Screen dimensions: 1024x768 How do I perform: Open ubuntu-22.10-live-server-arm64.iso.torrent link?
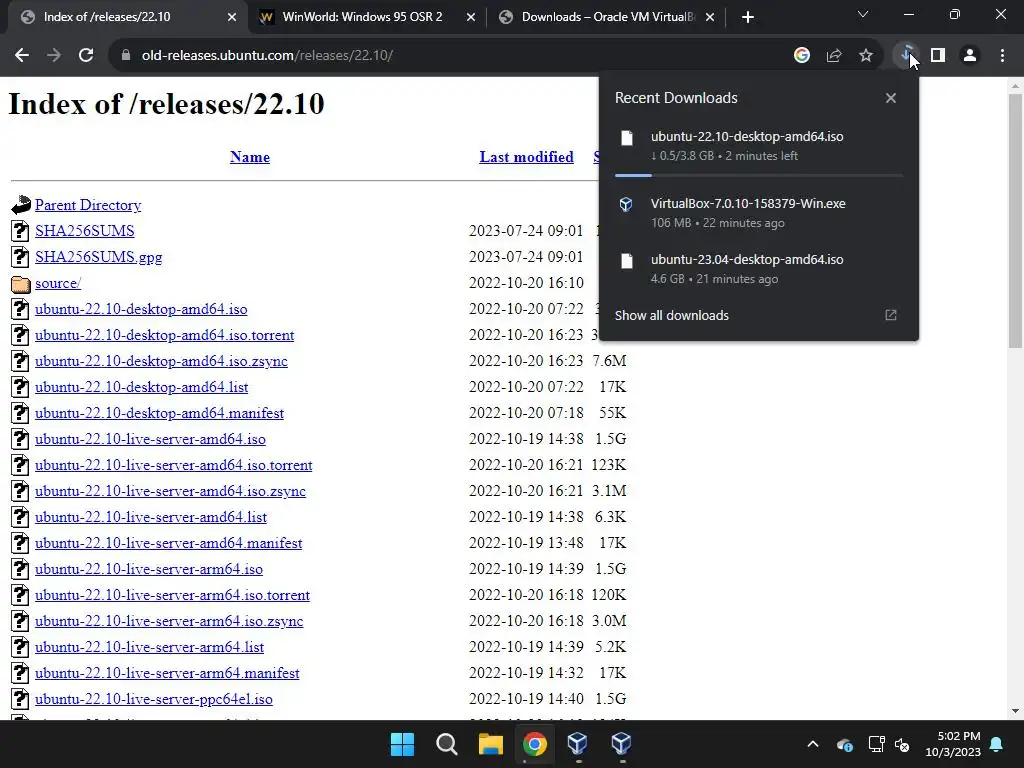coord(172,595)
